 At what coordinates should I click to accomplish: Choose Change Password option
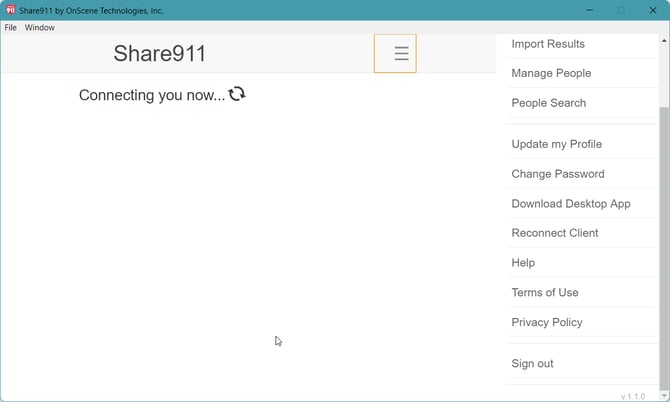coord(557,174)
